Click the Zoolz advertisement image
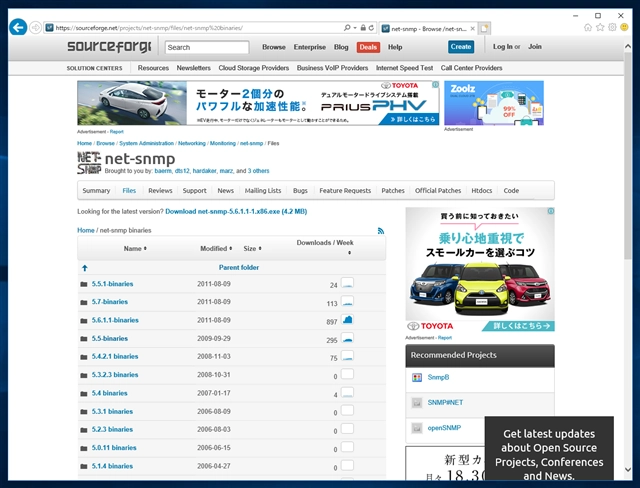 pyautogui.click(x=493, y=103)
